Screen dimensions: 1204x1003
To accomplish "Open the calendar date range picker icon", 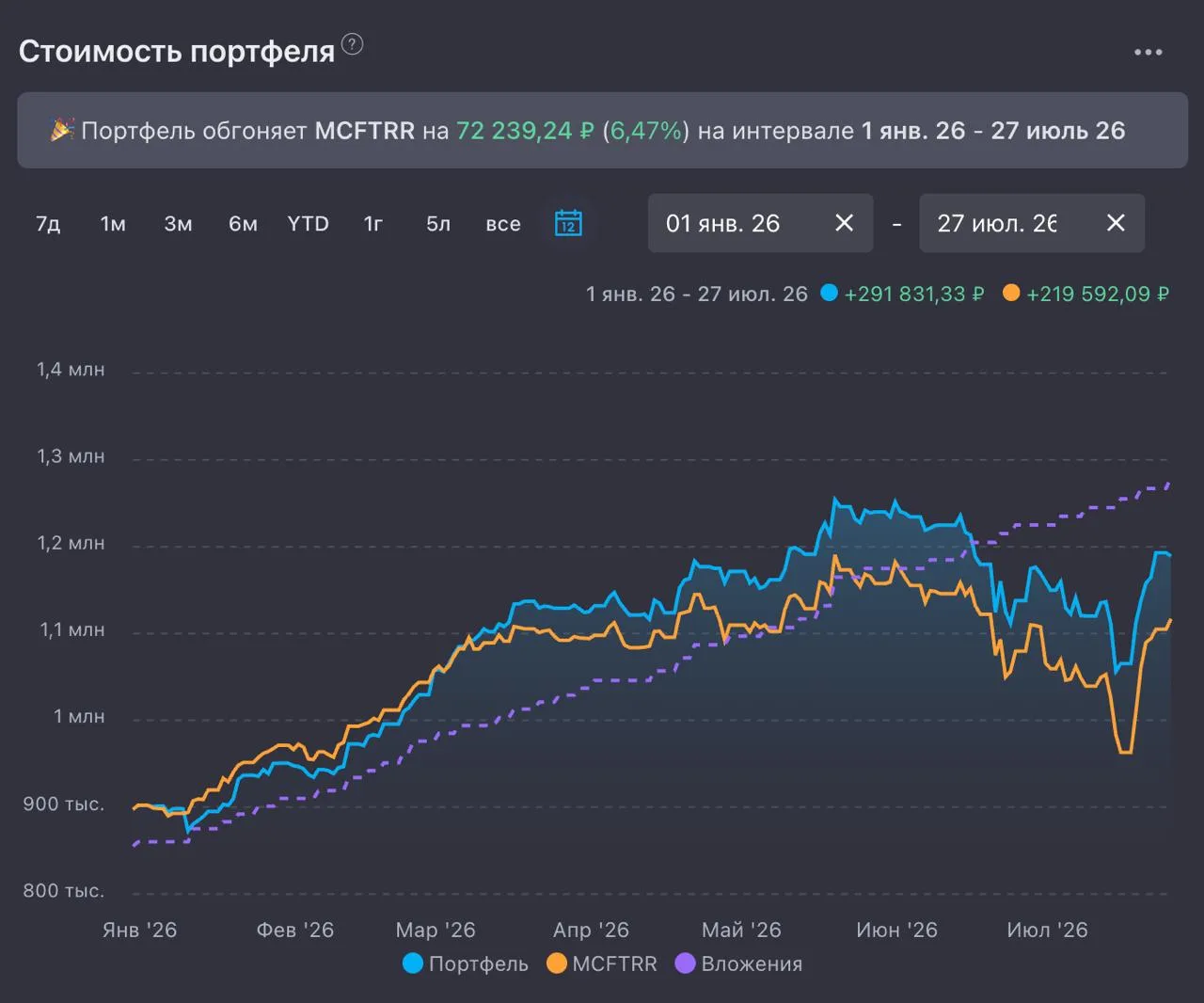I will point(568,223).
